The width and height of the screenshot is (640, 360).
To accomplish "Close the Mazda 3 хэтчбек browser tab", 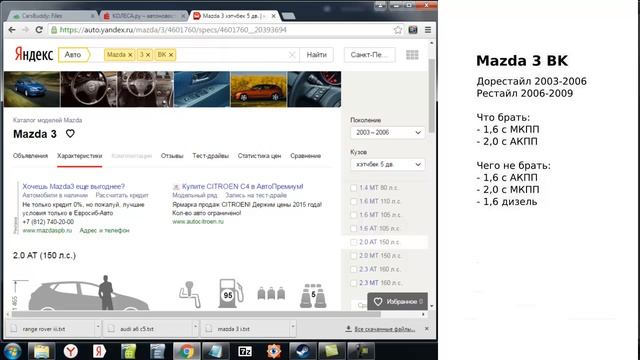I will (273, 16).
